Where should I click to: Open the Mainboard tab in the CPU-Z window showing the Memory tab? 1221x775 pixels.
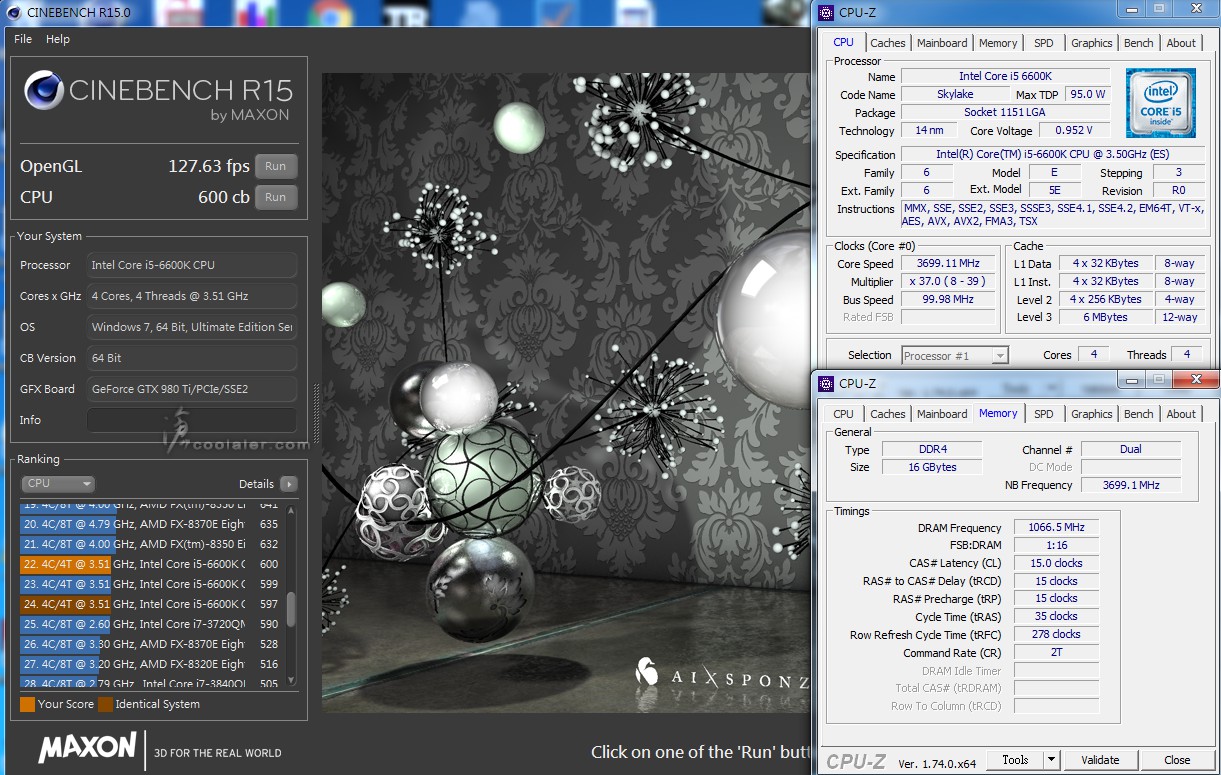point(942,414)
